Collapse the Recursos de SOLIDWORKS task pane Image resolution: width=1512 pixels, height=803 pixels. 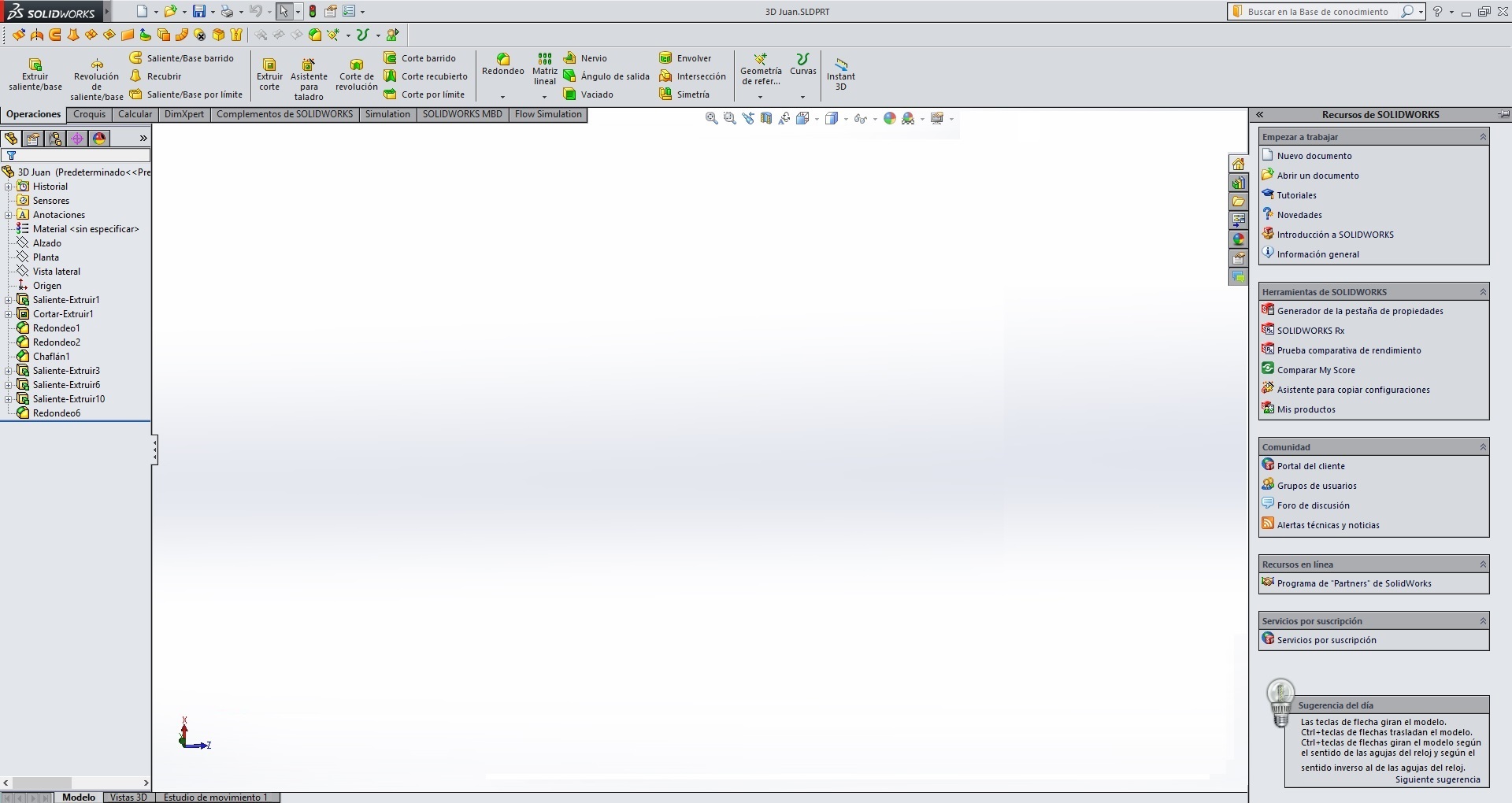tap(1260, 114)
